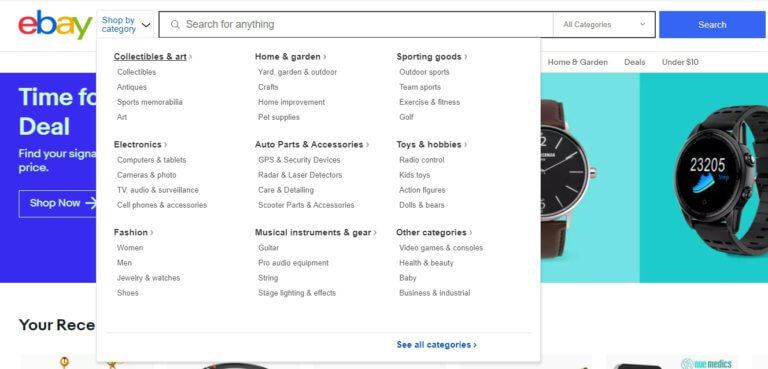This screenshot has width=768, height=369.
Task: Open the Shoes link
Action: click(127, 293)
